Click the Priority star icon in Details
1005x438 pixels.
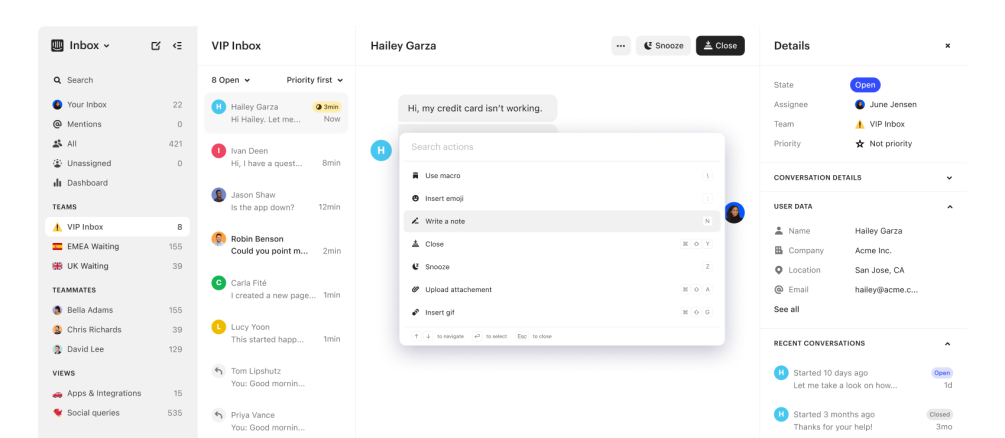(859, 144)
